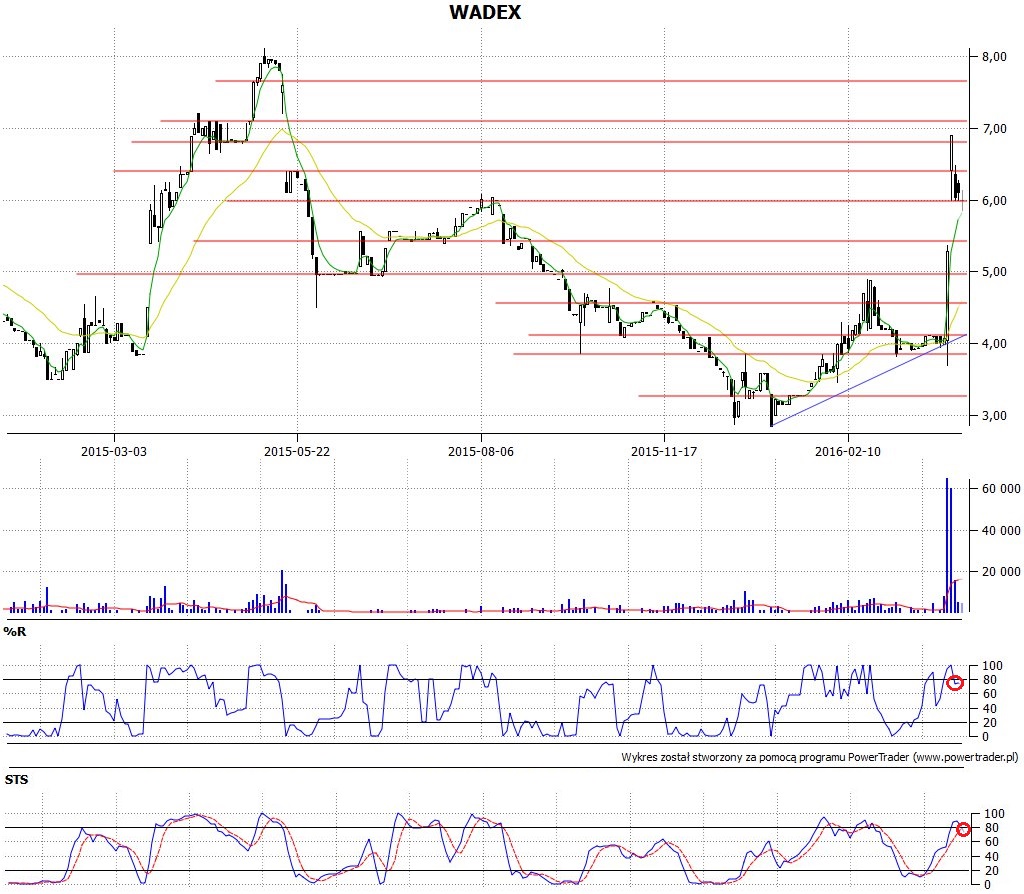The image size is (1024, 894).
Task: Click the %R indicator label
Action: pos(14,631)
